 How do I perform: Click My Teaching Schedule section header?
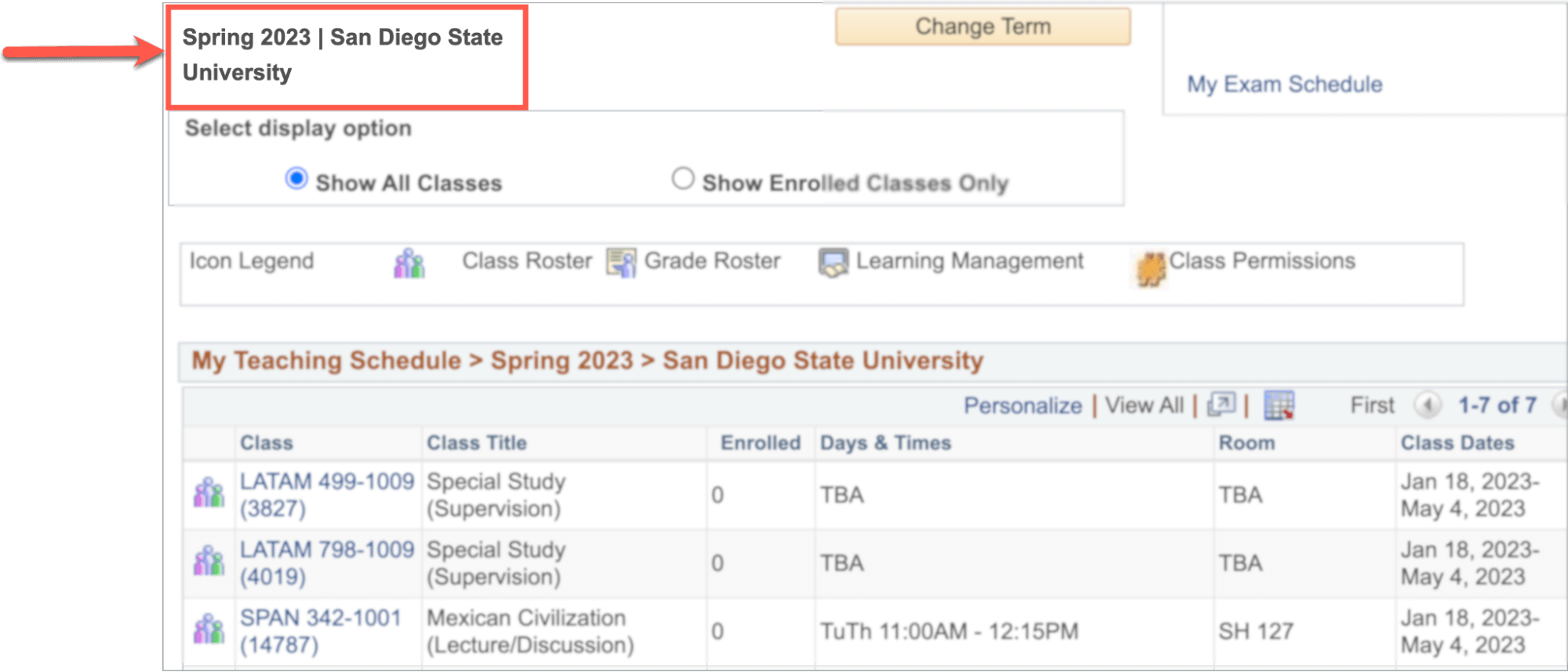pyautogui.click(x=588, y=361)
